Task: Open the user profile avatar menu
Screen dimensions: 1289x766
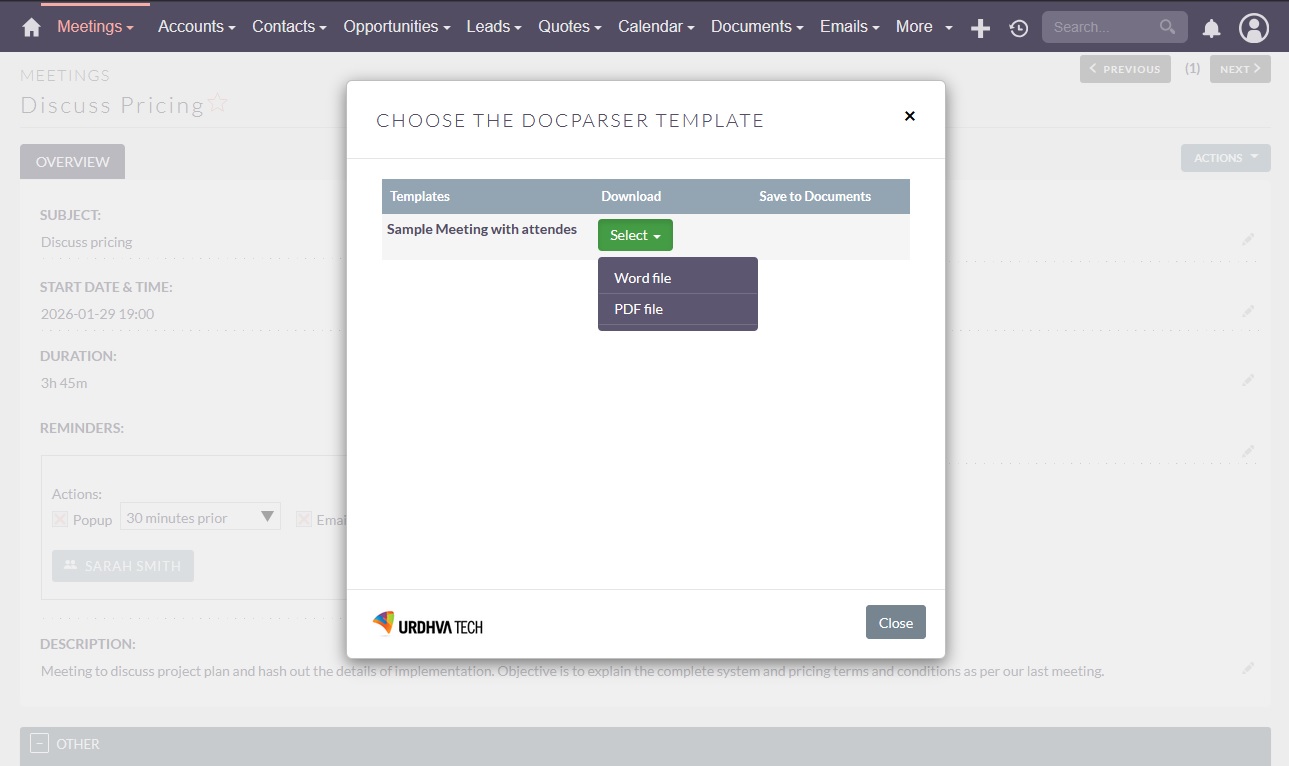Action: coord(1253,28)
